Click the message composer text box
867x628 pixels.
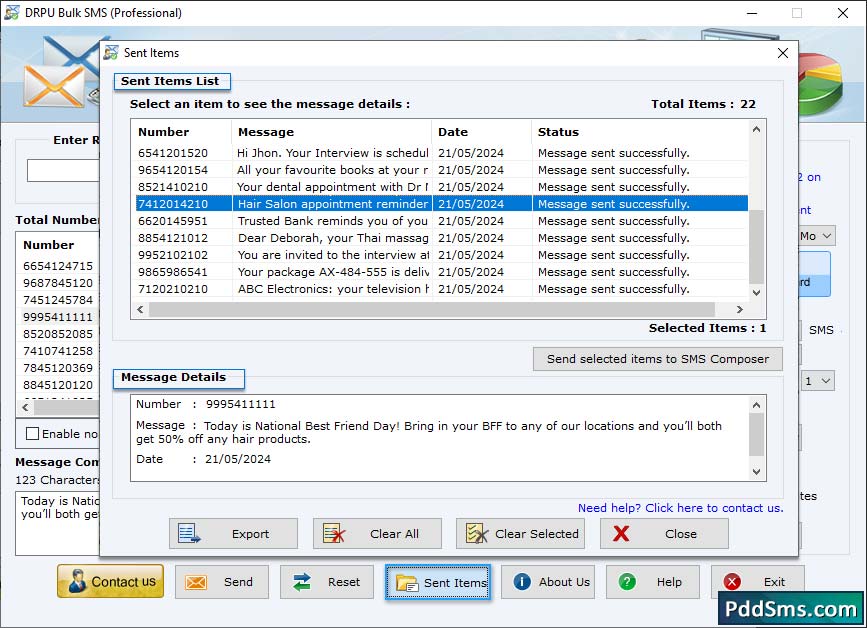(60, 523)
